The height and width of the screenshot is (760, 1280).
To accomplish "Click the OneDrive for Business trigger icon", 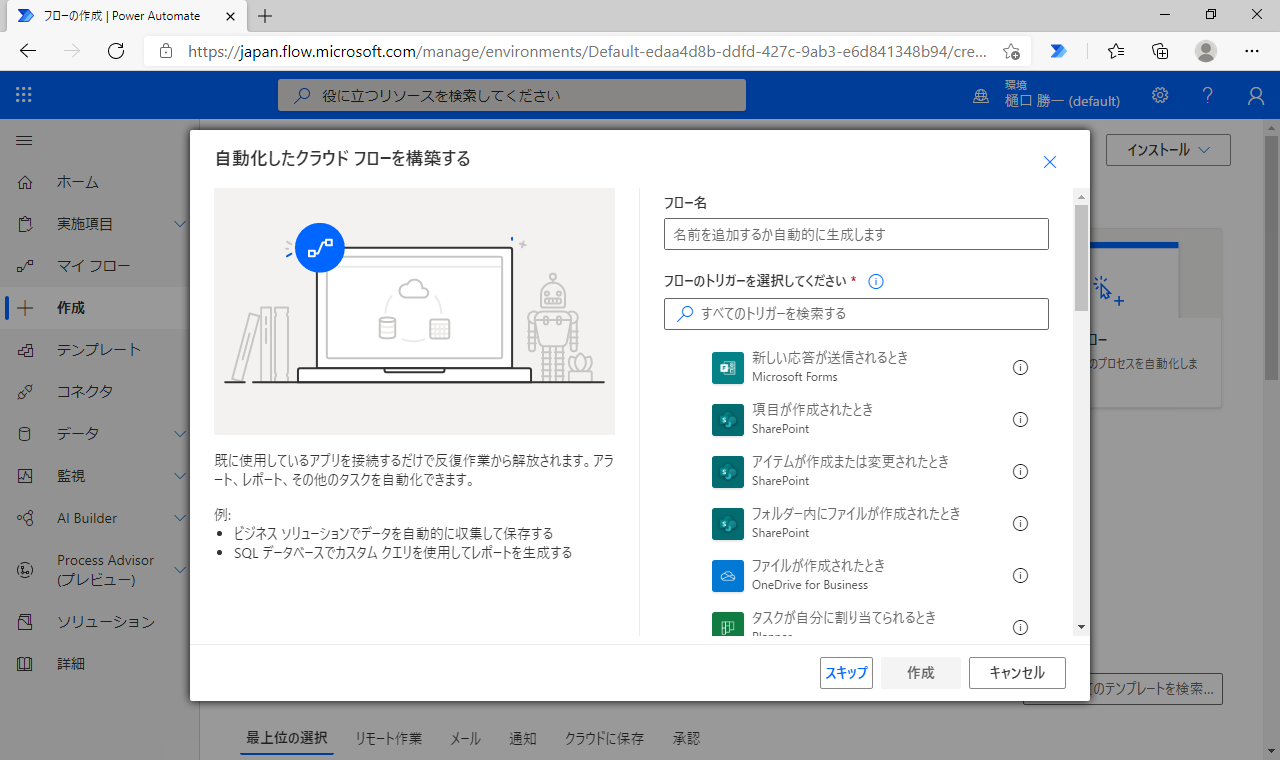I will 728,575.
